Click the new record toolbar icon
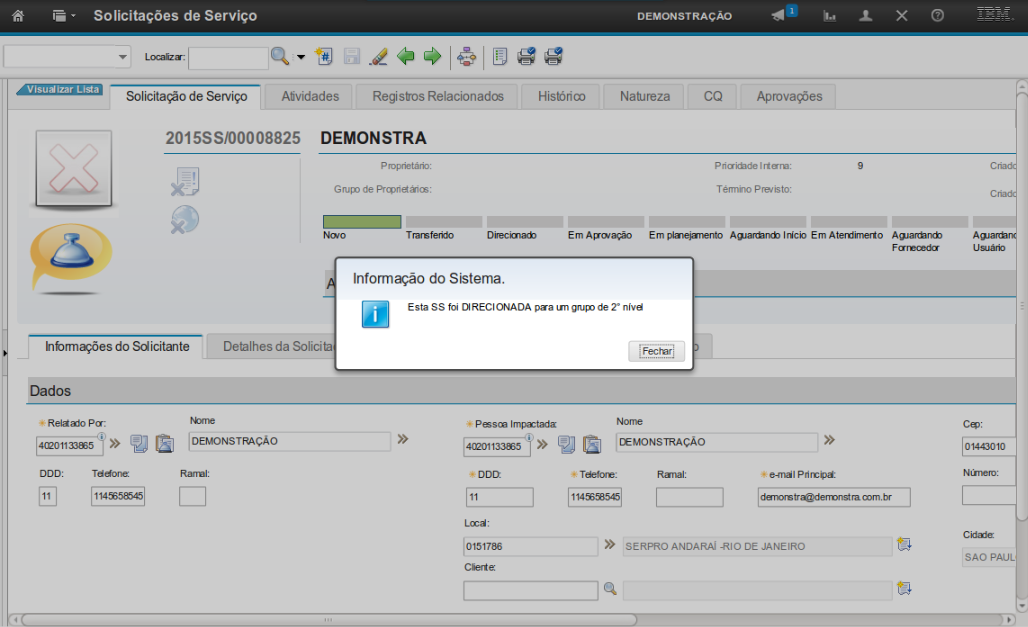 click(x=324, y=57)
